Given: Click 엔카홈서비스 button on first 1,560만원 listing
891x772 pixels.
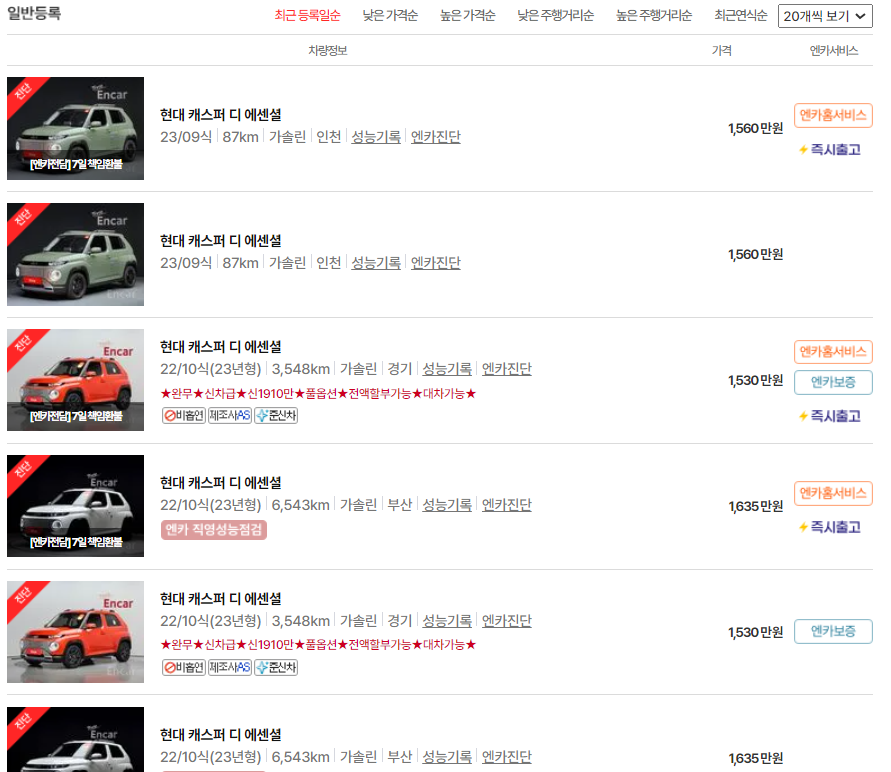Looking at the screenshot, I should click(833, 116).
